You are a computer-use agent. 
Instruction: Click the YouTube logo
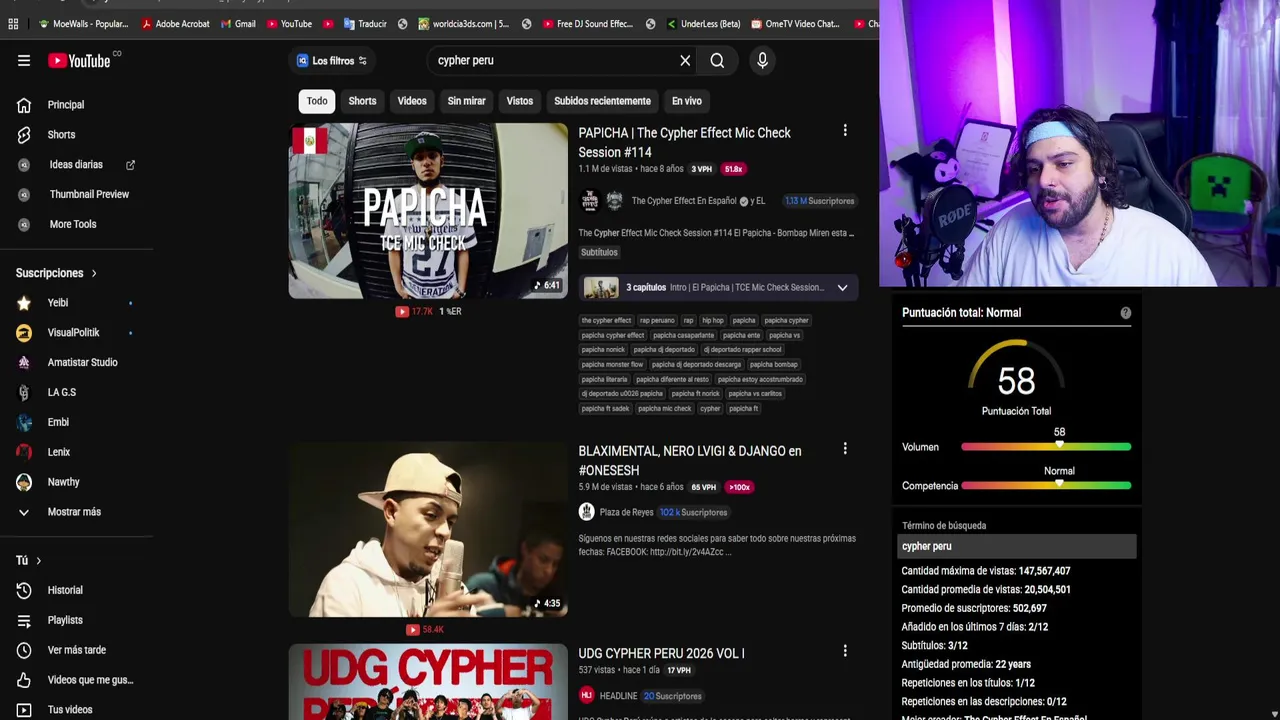(x=79, y=61)
